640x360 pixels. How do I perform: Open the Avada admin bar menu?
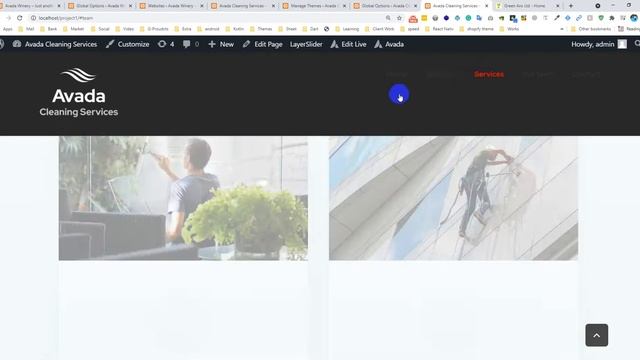(389, 44)
